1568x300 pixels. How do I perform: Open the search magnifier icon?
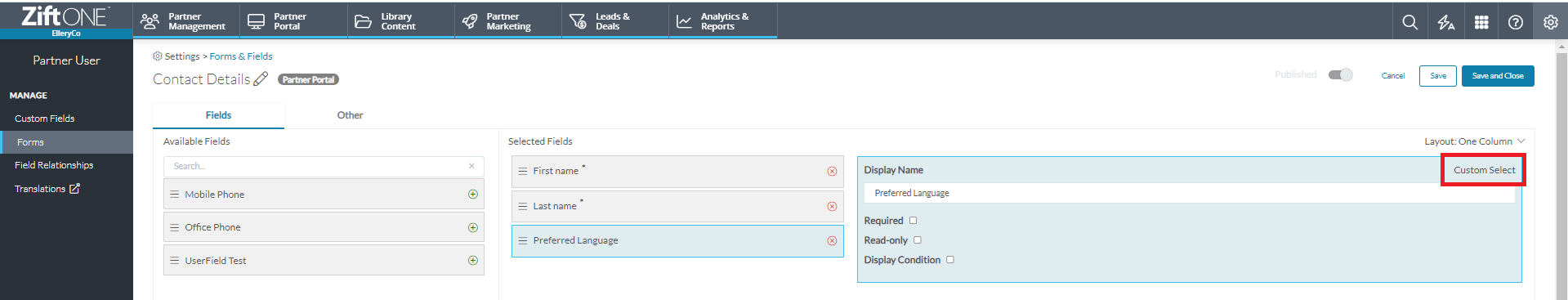(1409, 22)
